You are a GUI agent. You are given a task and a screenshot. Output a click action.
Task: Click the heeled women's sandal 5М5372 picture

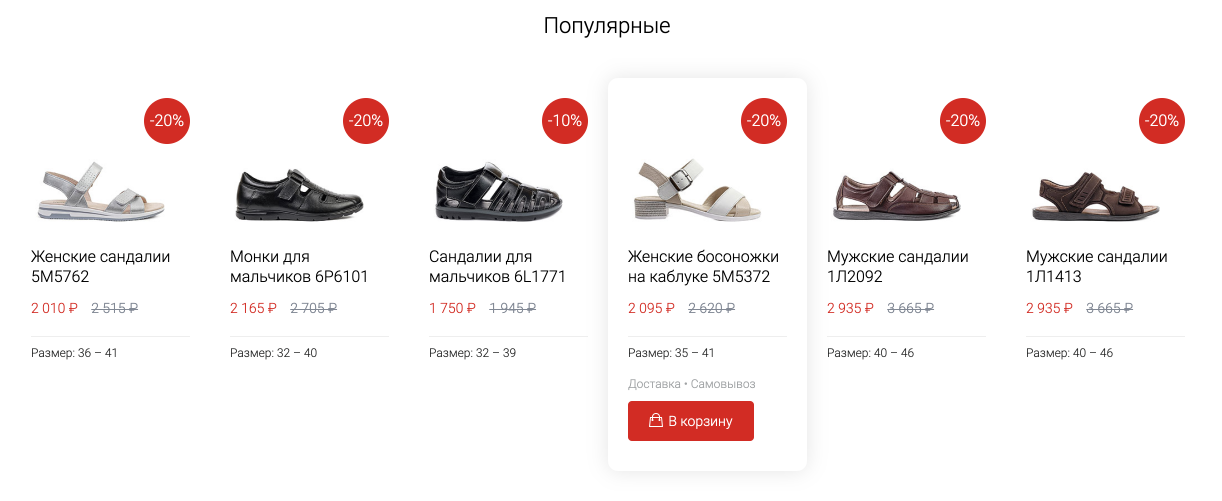coord(697,190)
